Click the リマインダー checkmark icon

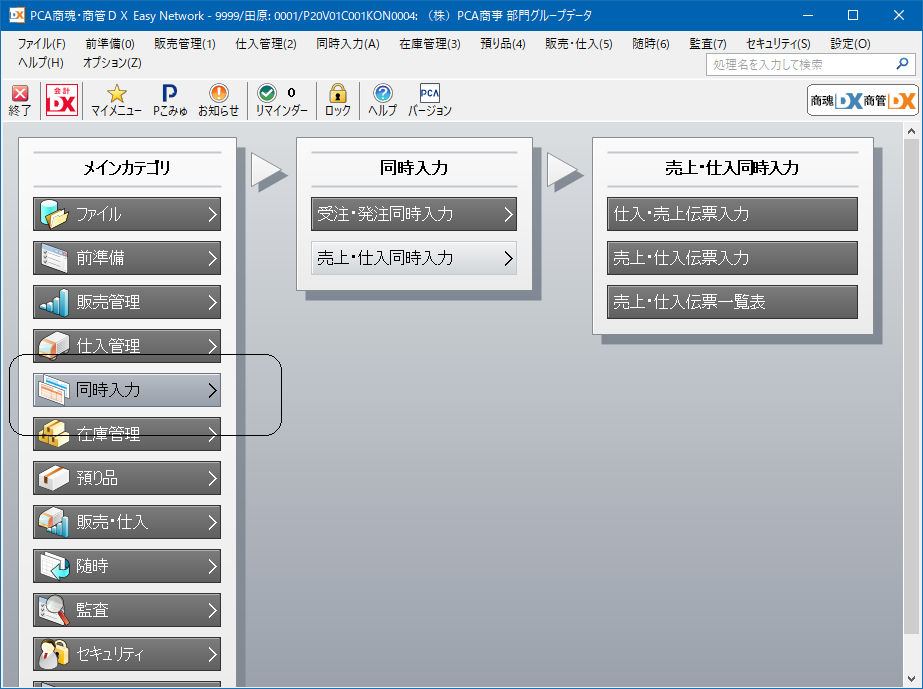coord(281,101)
